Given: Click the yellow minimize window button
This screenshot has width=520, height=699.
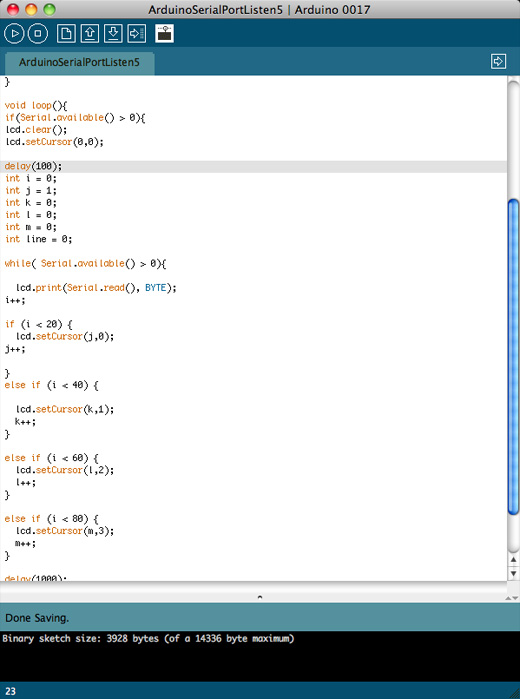Looking at the screenshot, I should tap(31, 9).
